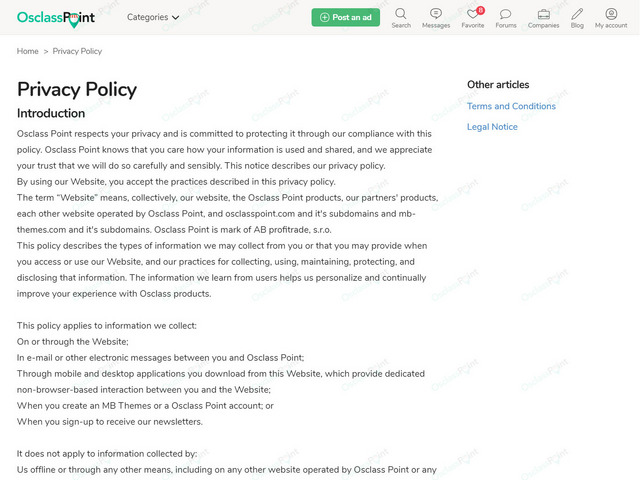640x480 pixels.
Task: Go to Home breadcrumb link
Action: (x=27, y=51)
